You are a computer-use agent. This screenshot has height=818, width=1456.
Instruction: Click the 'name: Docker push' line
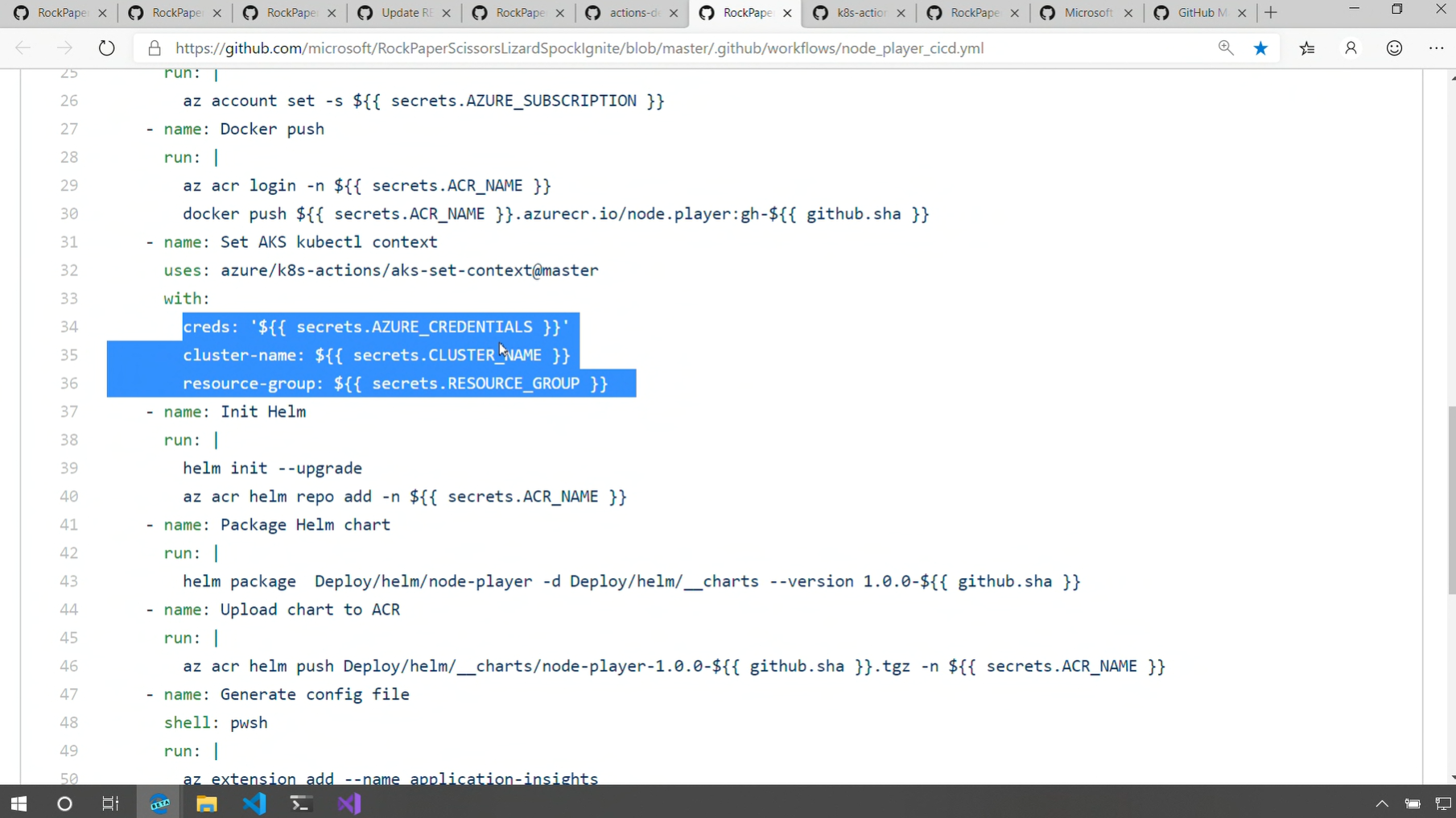tap(235, 129)
